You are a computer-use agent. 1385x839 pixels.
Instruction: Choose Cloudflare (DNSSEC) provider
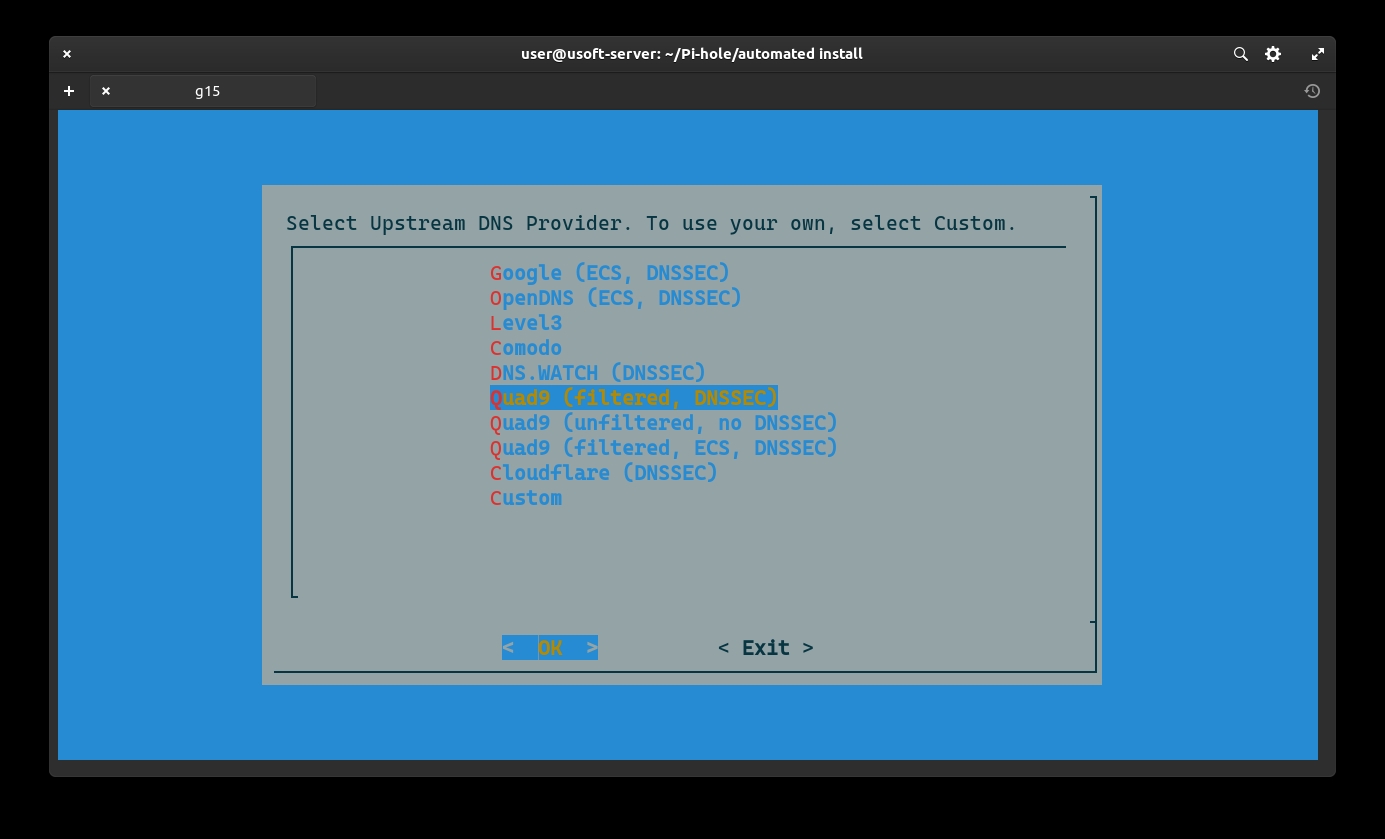click(x=604, y=473)
